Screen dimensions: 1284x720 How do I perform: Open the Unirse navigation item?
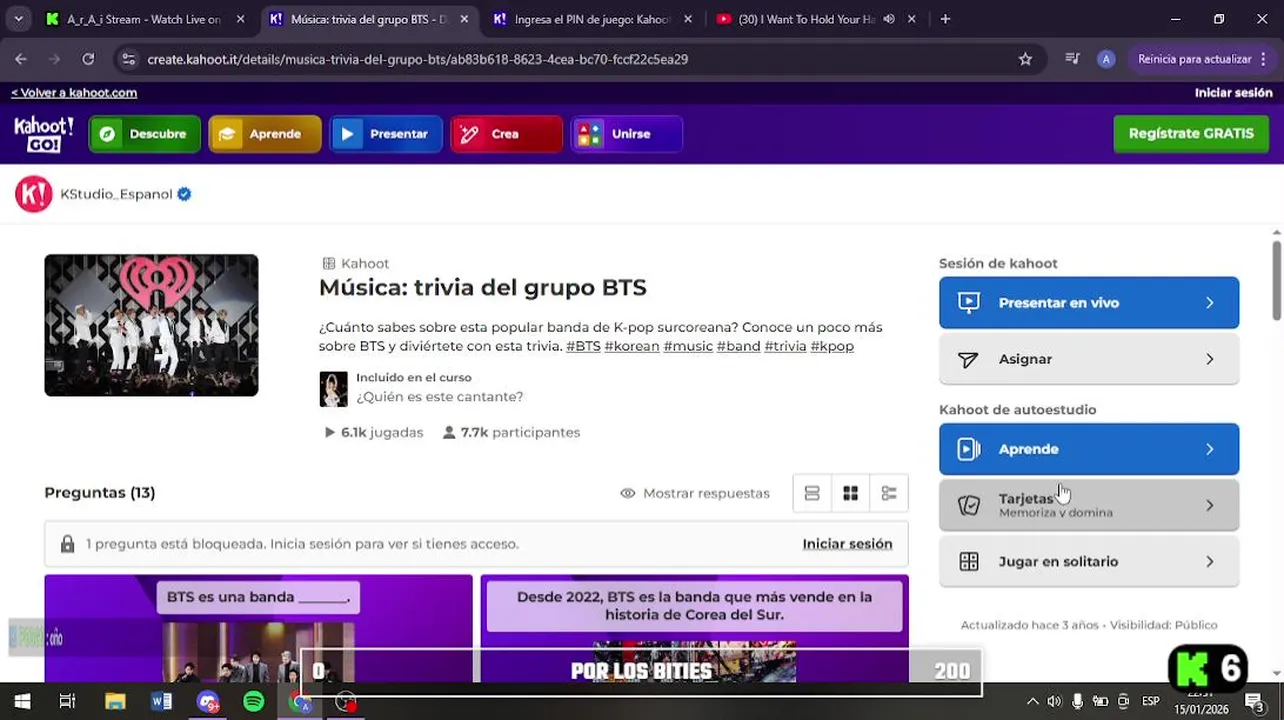627,134
